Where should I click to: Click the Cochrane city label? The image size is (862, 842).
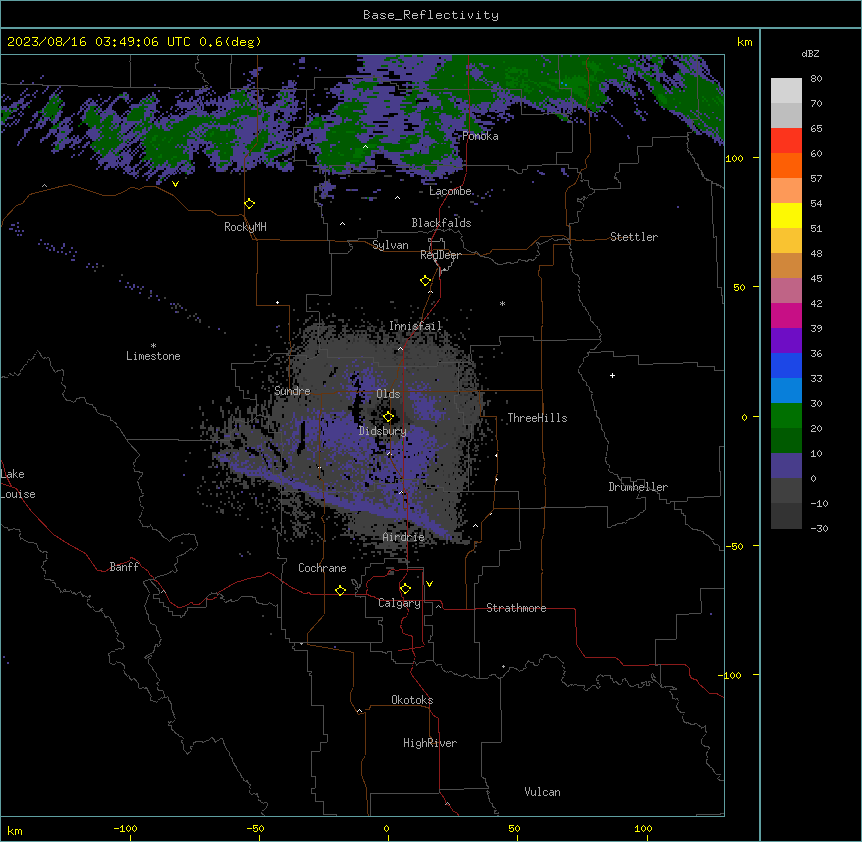point(322,568)
